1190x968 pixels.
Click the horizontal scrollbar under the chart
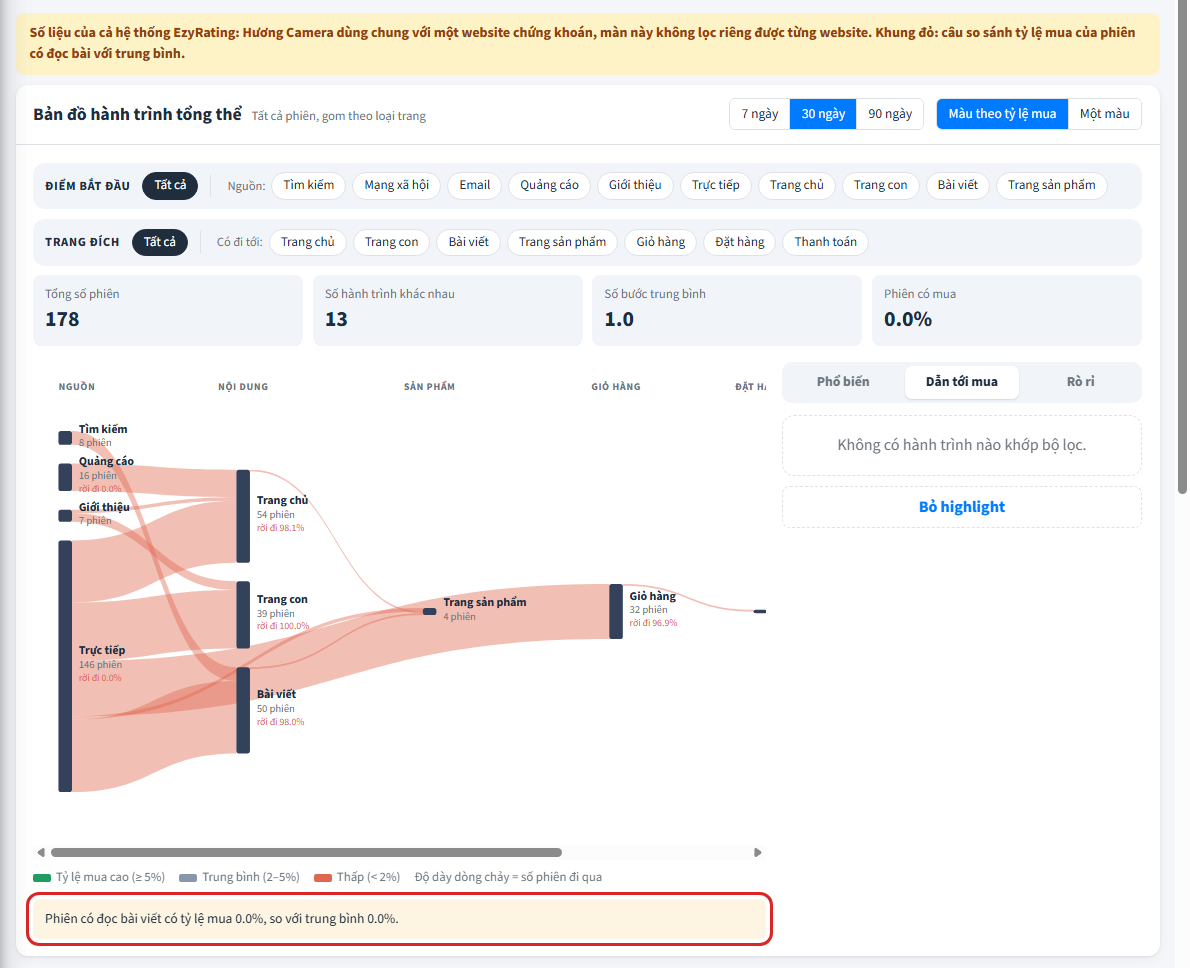[x=306, y=853]
